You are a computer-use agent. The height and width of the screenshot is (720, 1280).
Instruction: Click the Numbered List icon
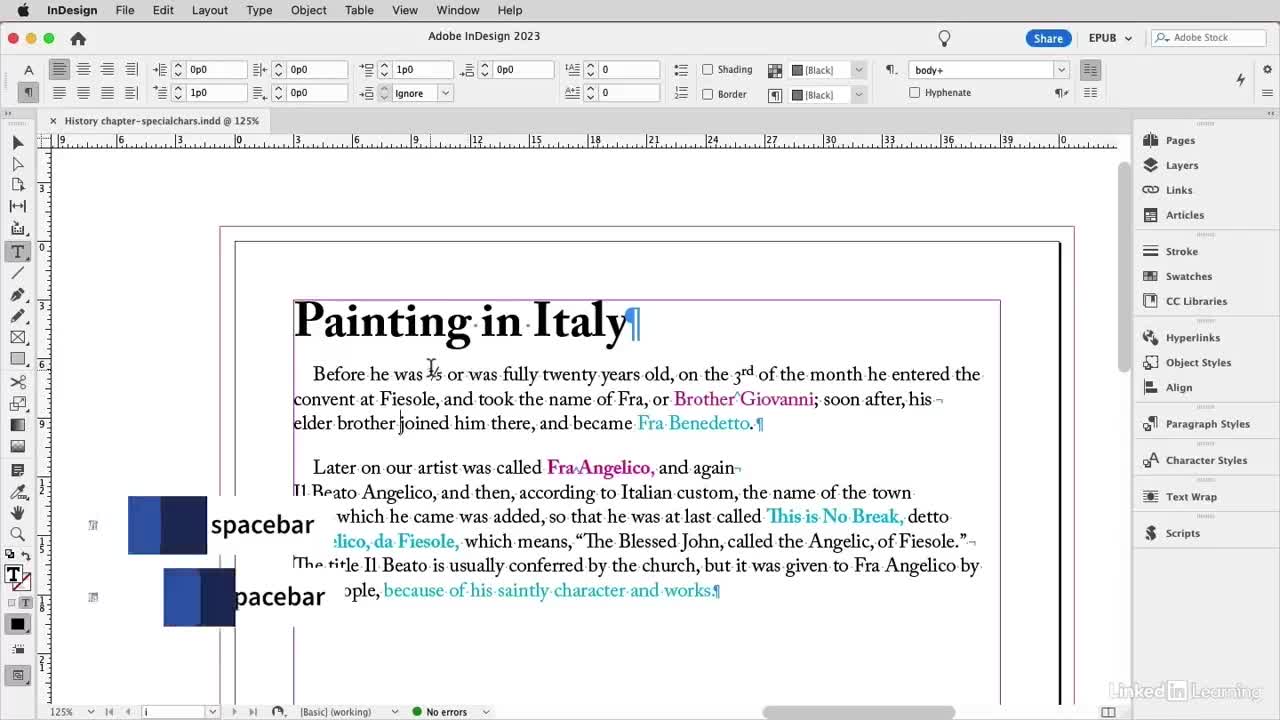pyautogui.click(x=681, y=93)
